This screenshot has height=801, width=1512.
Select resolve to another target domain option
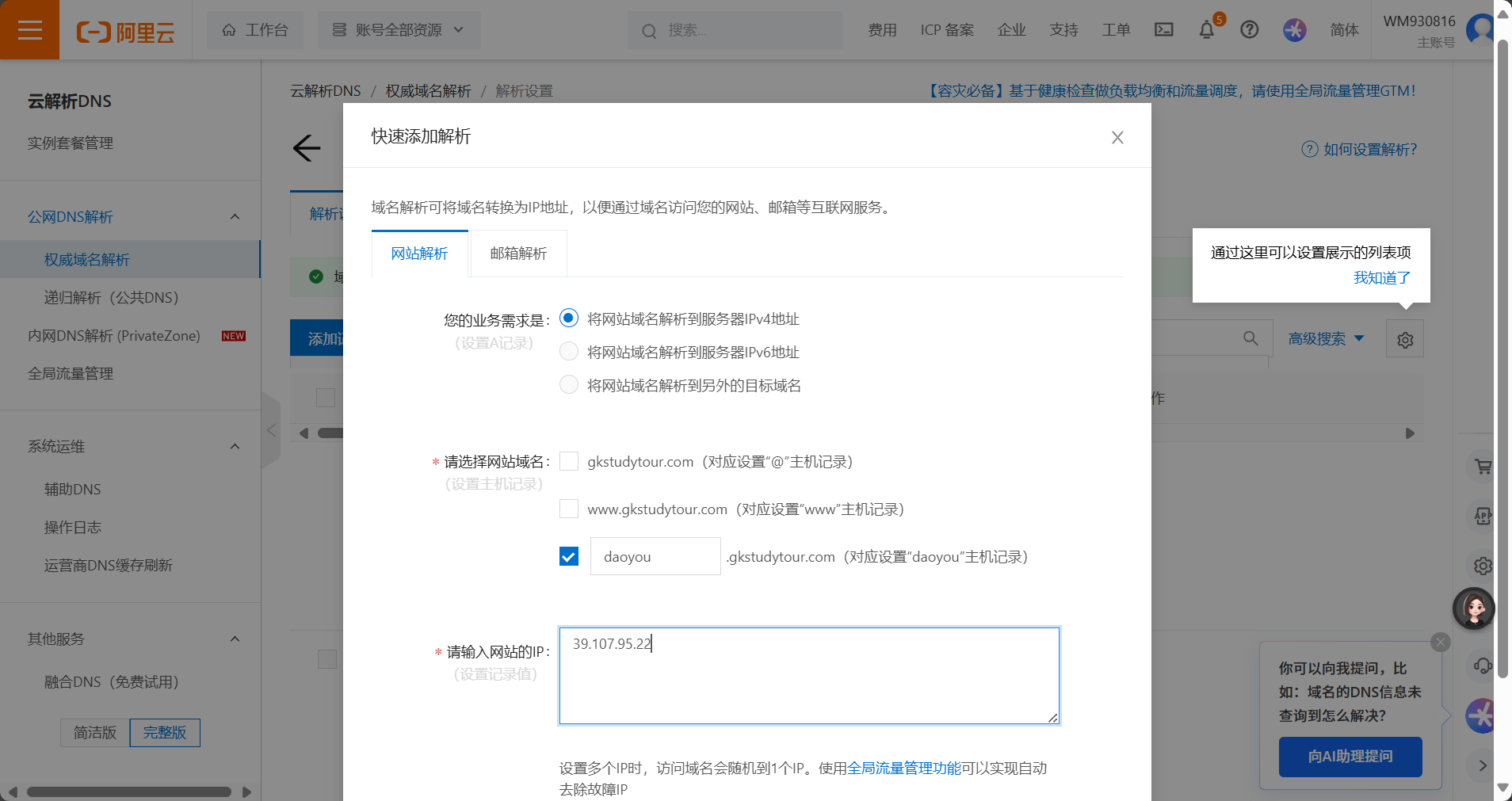click(x=569, y=384)
